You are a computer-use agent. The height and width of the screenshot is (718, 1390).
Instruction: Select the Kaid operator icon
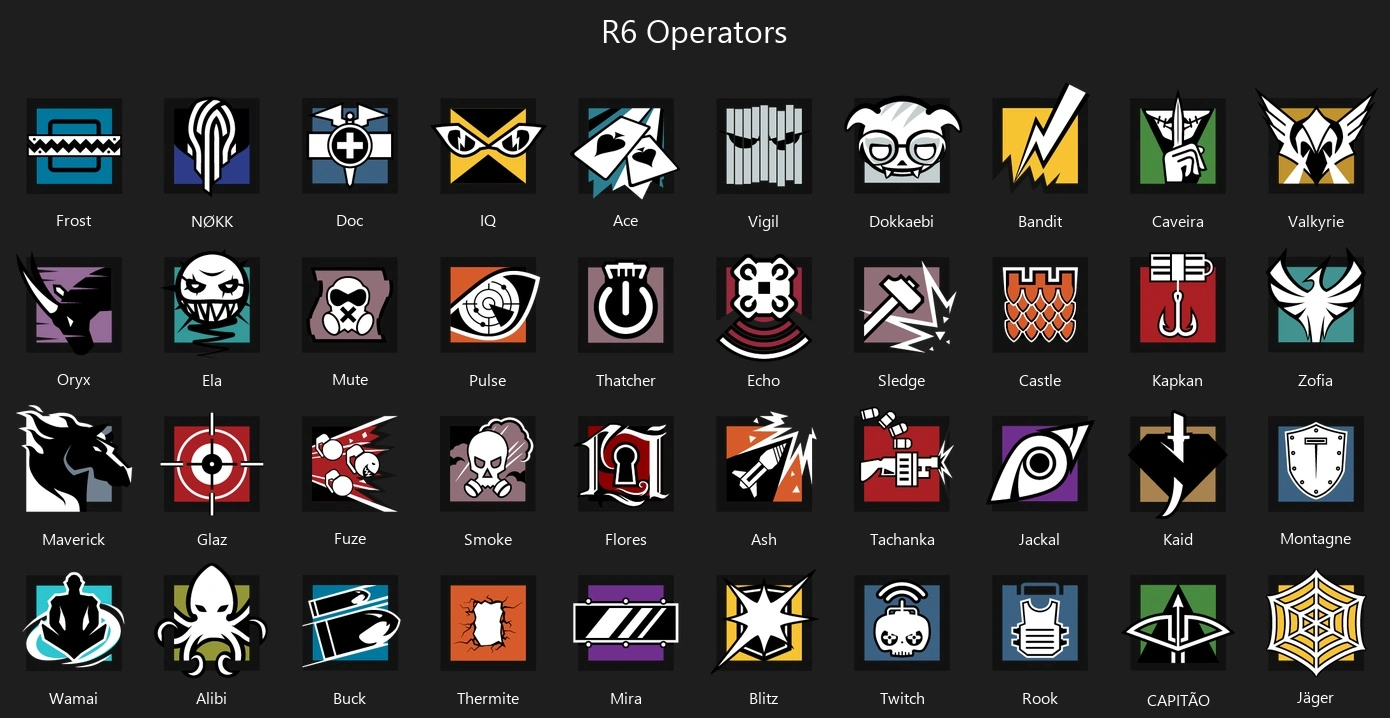[x=1176, y=464]
